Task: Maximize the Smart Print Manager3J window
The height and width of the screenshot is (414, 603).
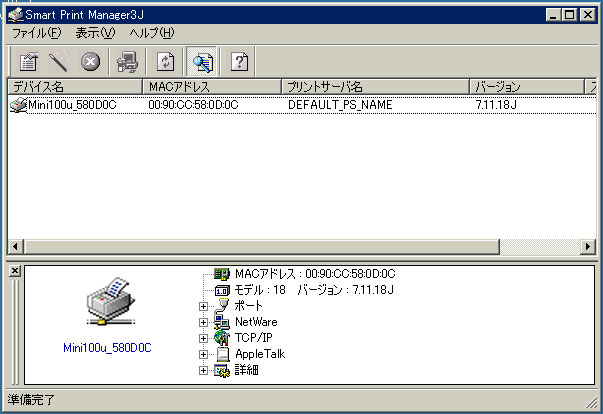Action: (x=570, y=15)
